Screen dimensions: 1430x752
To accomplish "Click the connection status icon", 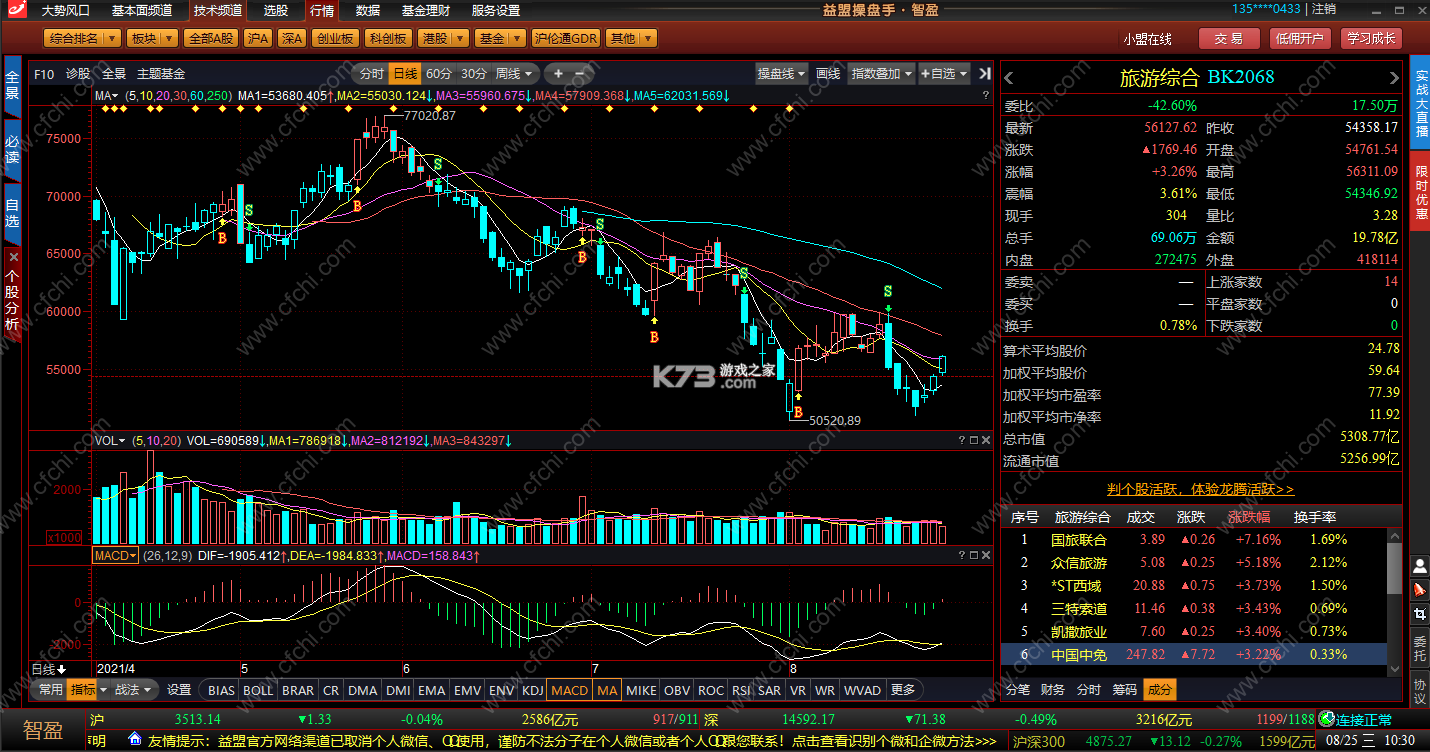I will coord(1326,719).
